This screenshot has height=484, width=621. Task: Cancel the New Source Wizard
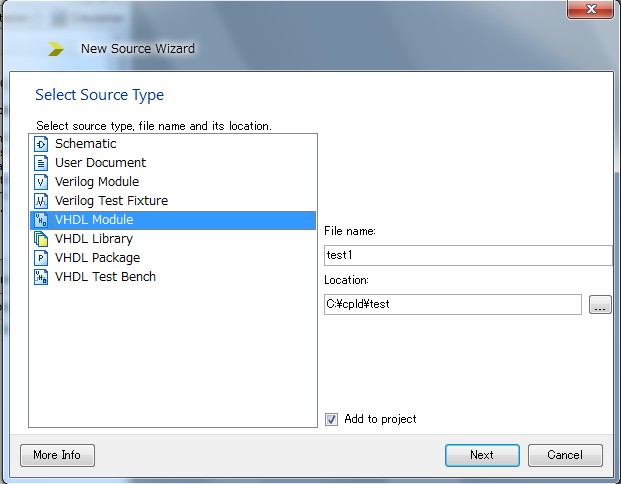(565, 455)
